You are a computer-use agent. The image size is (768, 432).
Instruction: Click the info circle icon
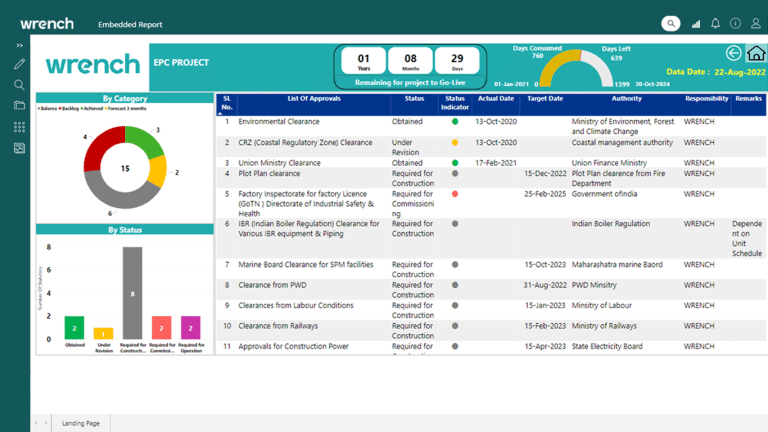735,24
